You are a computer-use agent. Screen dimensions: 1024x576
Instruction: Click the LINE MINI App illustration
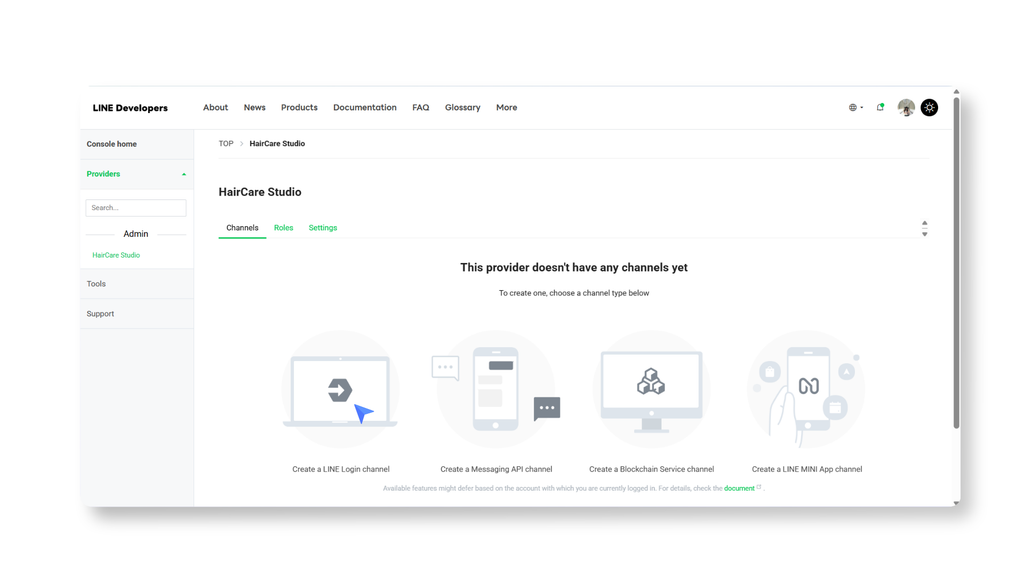coord(807,391)
